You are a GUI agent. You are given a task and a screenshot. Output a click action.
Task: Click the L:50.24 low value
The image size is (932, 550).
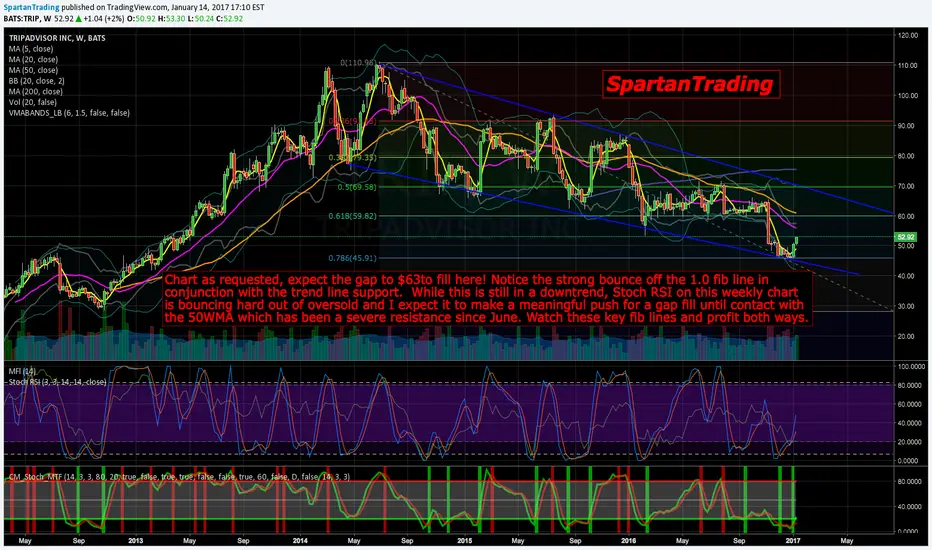coord(200,18)
